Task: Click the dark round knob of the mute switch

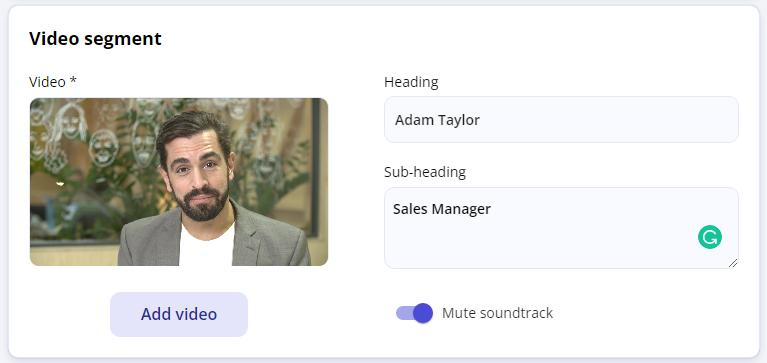Action: 423,313
